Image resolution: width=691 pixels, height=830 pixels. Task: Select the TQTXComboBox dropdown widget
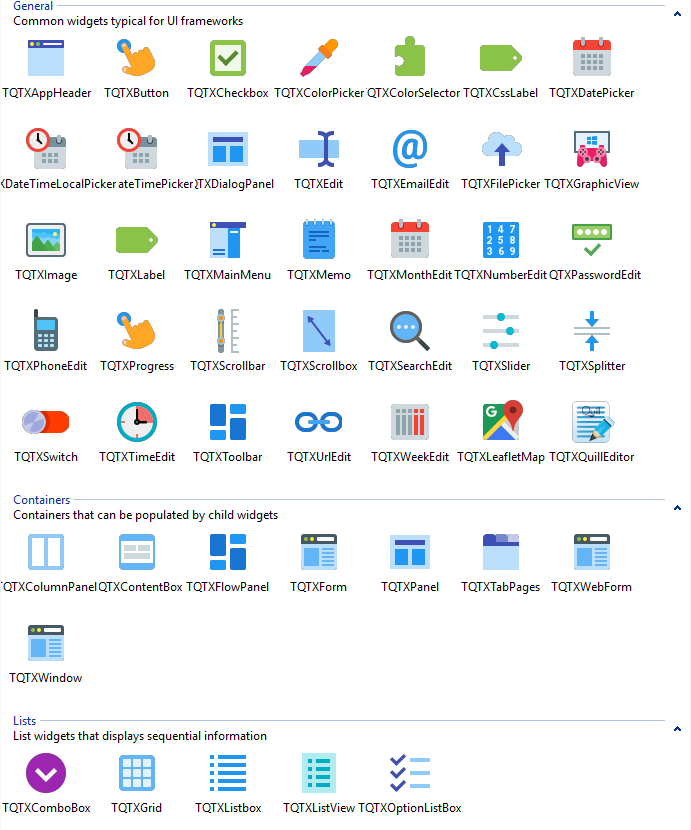point(45,773)
